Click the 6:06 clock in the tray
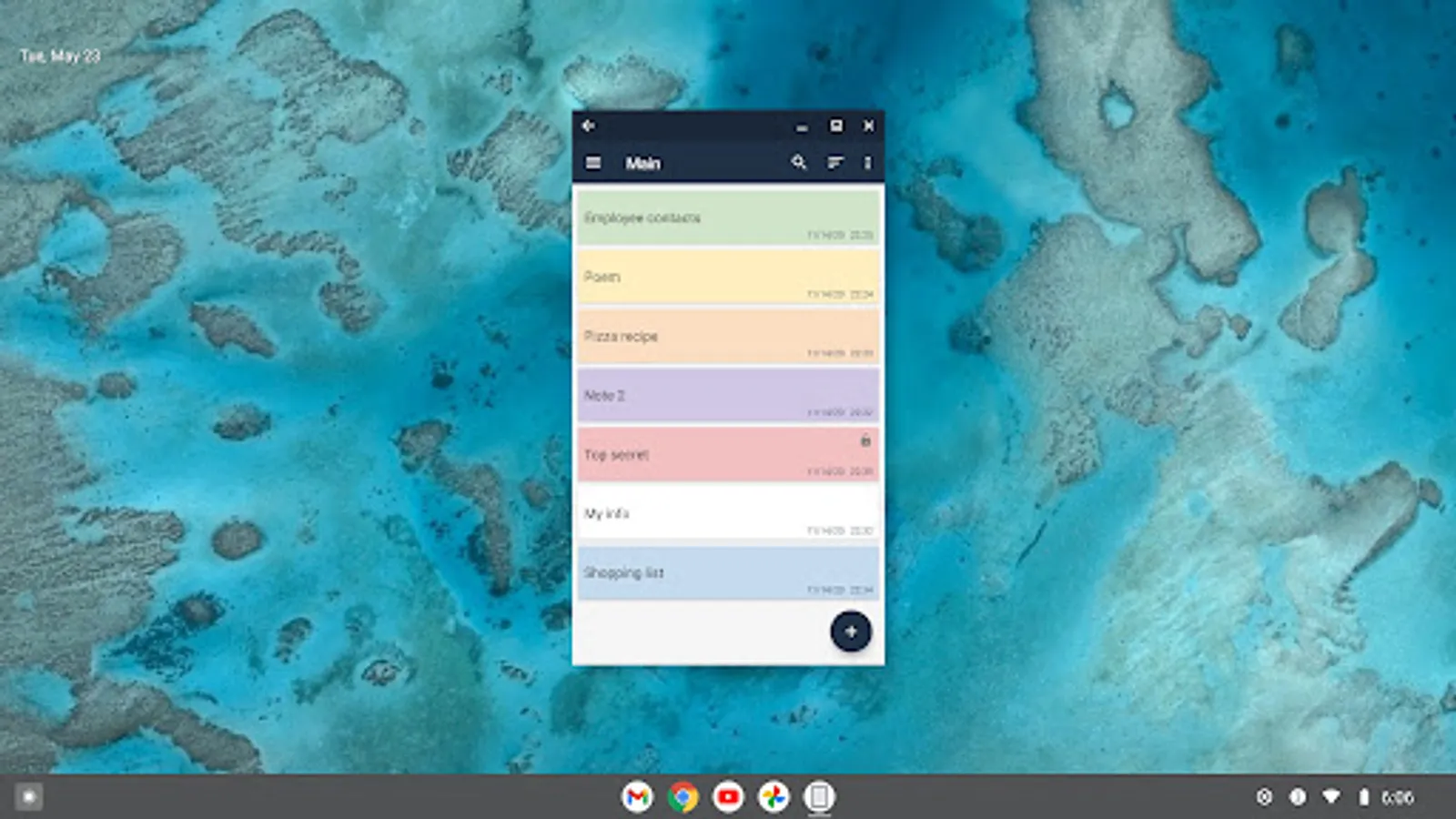 1397,798
